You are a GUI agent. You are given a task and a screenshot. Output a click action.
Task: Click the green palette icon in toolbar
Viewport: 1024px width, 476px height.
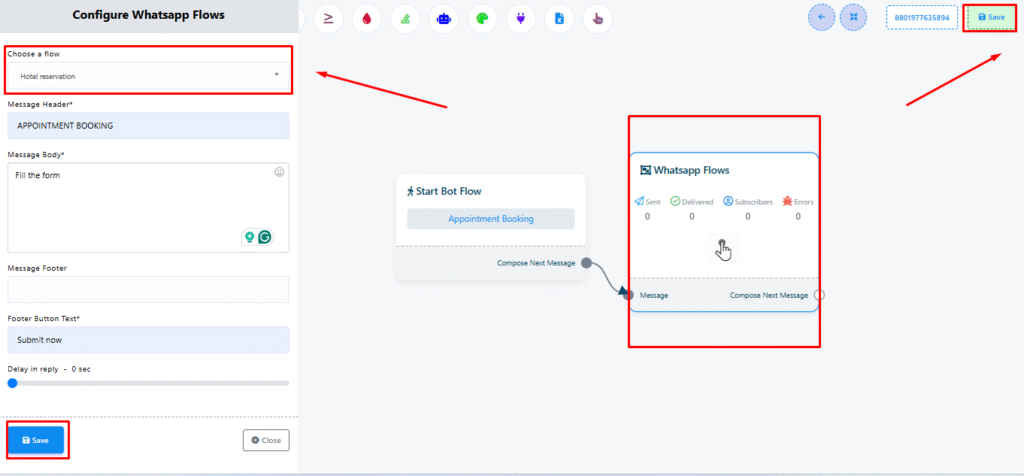click(x=482, y=19)
